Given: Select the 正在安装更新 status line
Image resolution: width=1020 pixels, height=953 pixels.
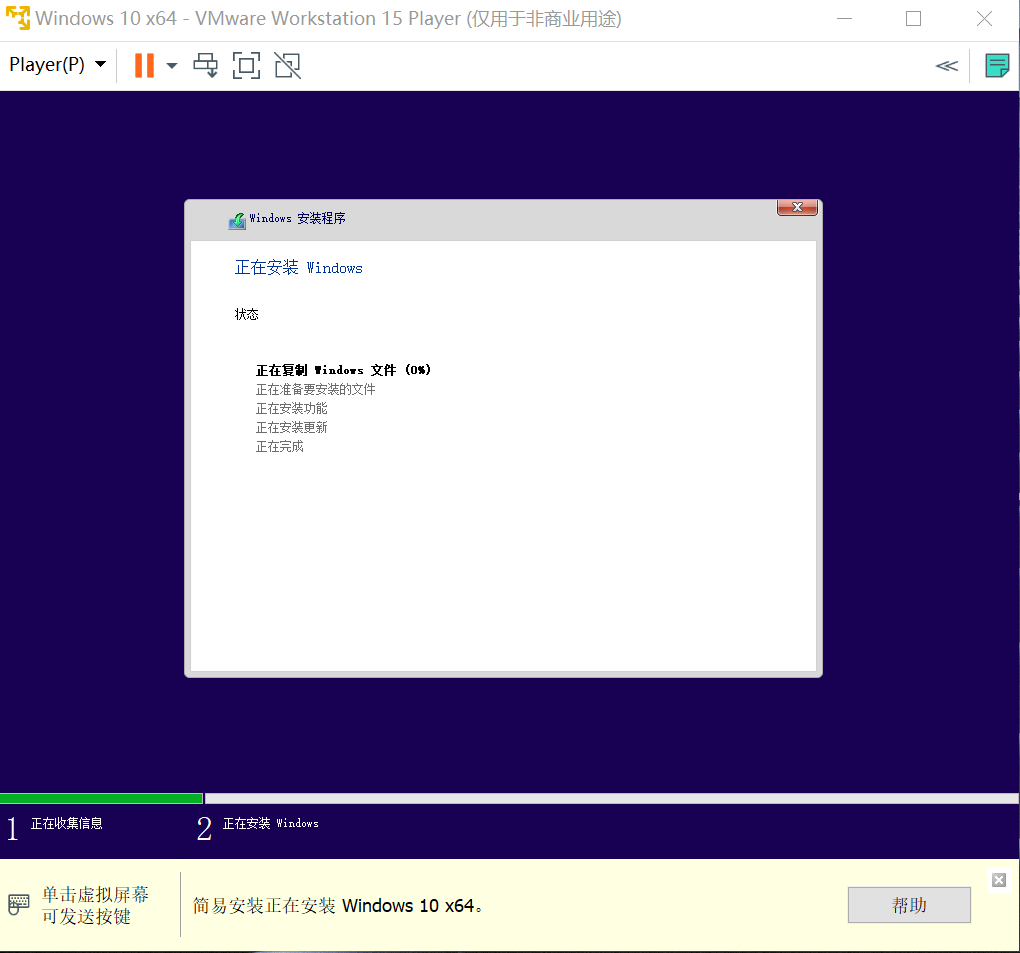Looking at the screenshot, I should 291,427.
